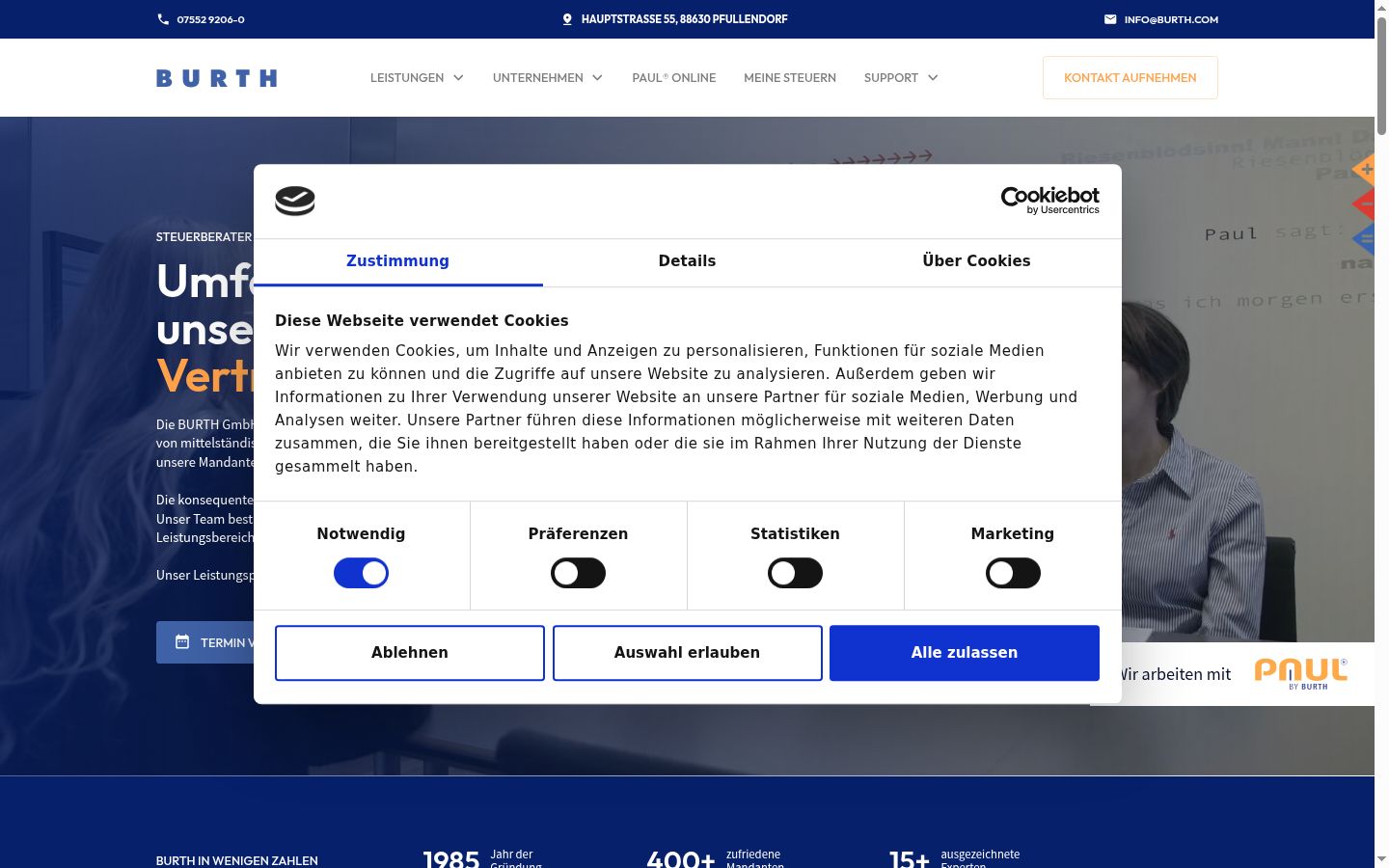Click the 'Diese Webseite verwendet Cookies' heading
1389x868 pixels.
(422, 321)
